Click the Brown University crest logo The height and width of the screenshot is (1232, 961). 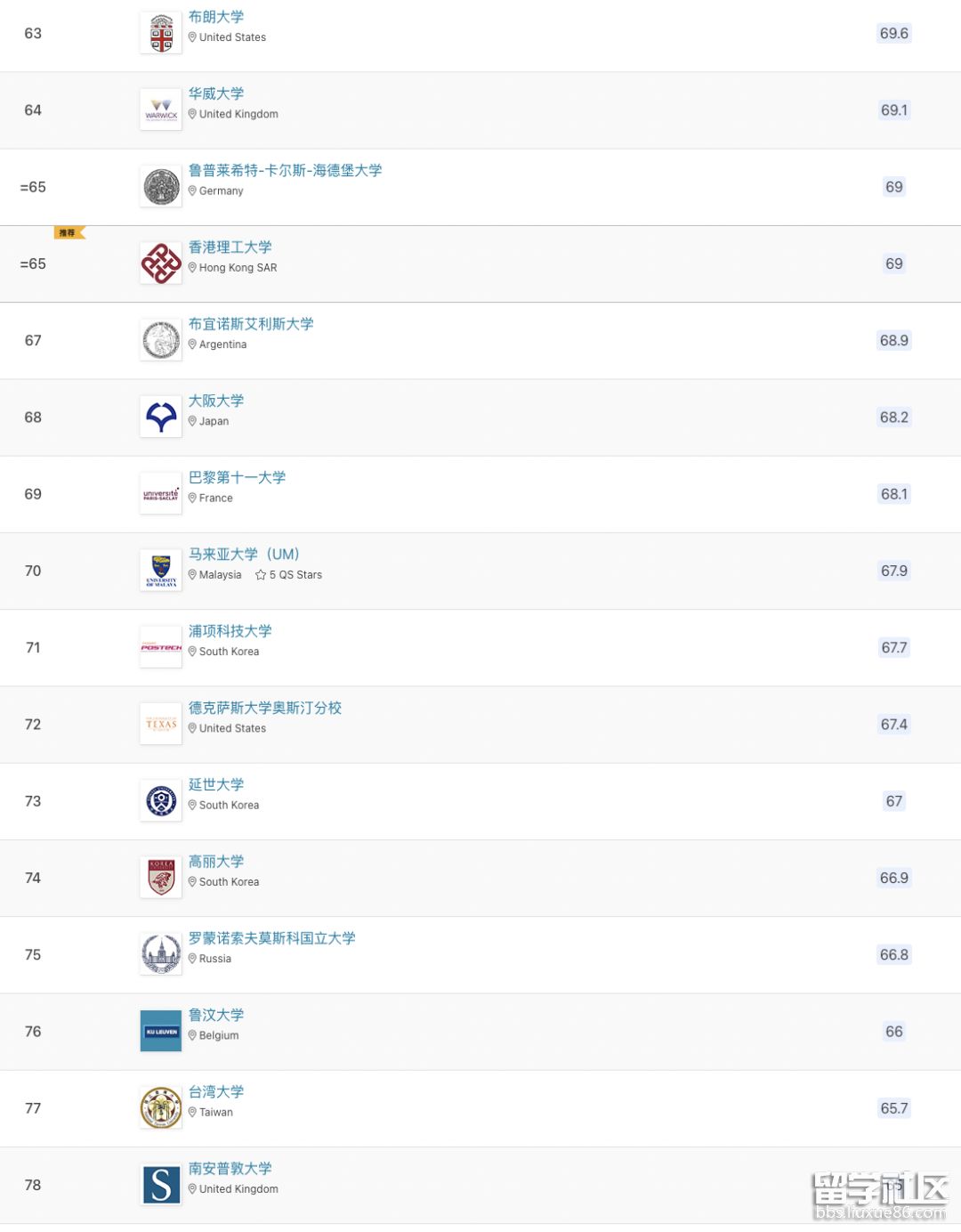tap(161, 34)
